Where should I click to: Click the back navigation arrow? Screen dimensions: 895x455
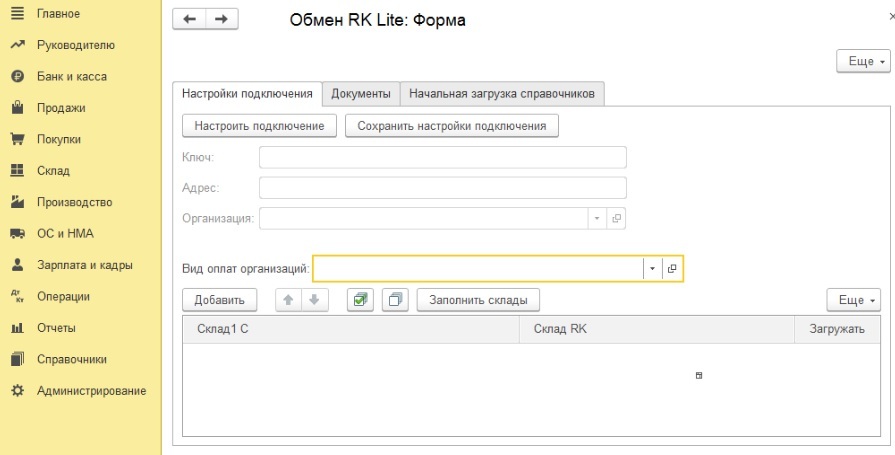click(x=190, y=19)
